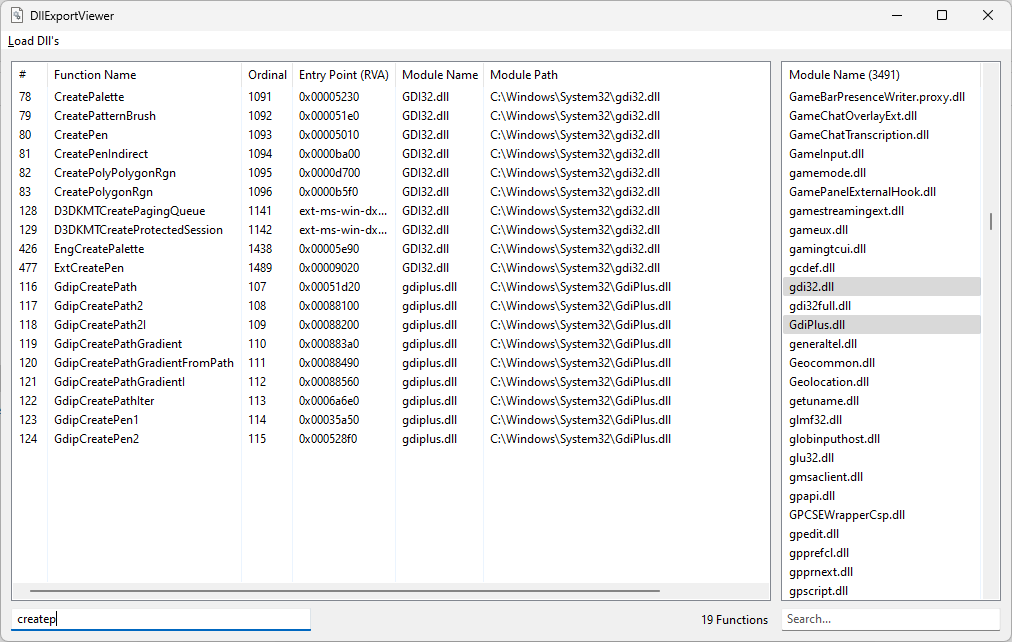Screen dimensions: 1012x642
Task: Click highlighted GdiPlus.dll module
Action: tap(882, 325)
